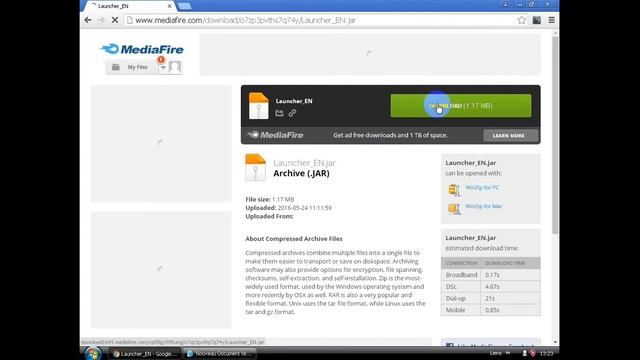
Task: Switch to Launcher_EN - Google taskbar item
Action: coord(144,354)
